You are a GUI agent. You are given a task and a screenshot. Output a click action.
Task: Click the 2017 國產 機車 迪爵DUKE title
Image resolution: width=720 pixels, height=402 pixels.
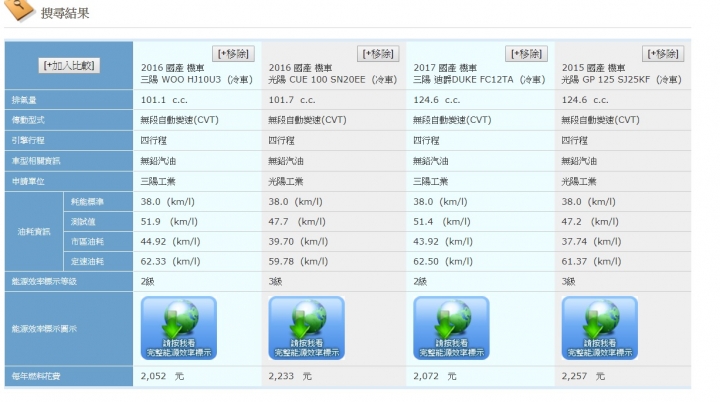(479, 74)
